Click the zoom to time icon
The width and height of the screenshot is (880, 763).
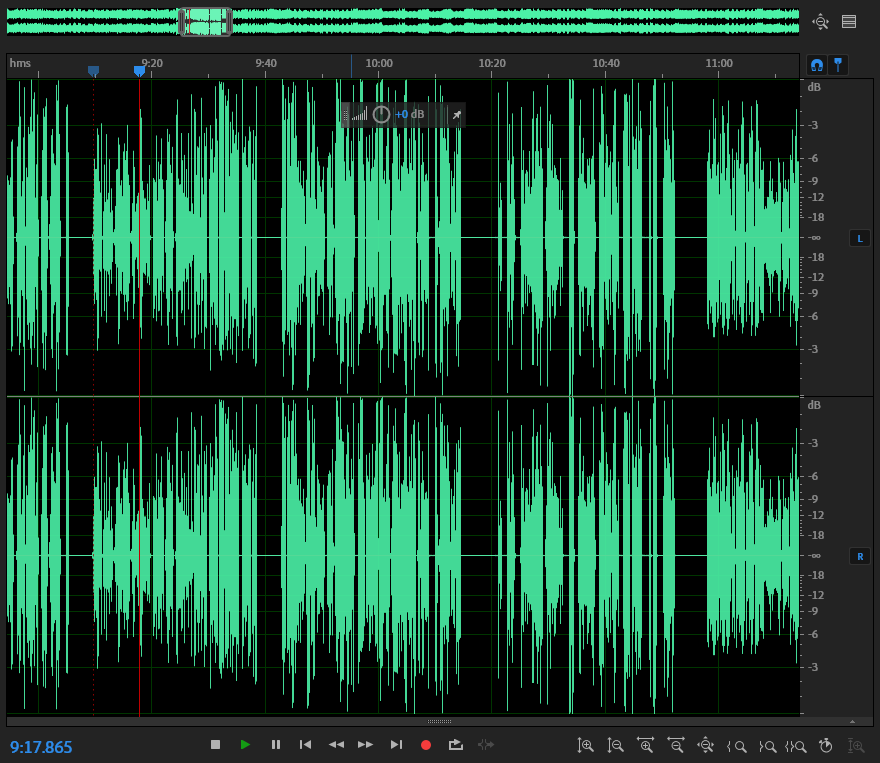(x=826, y=746)
